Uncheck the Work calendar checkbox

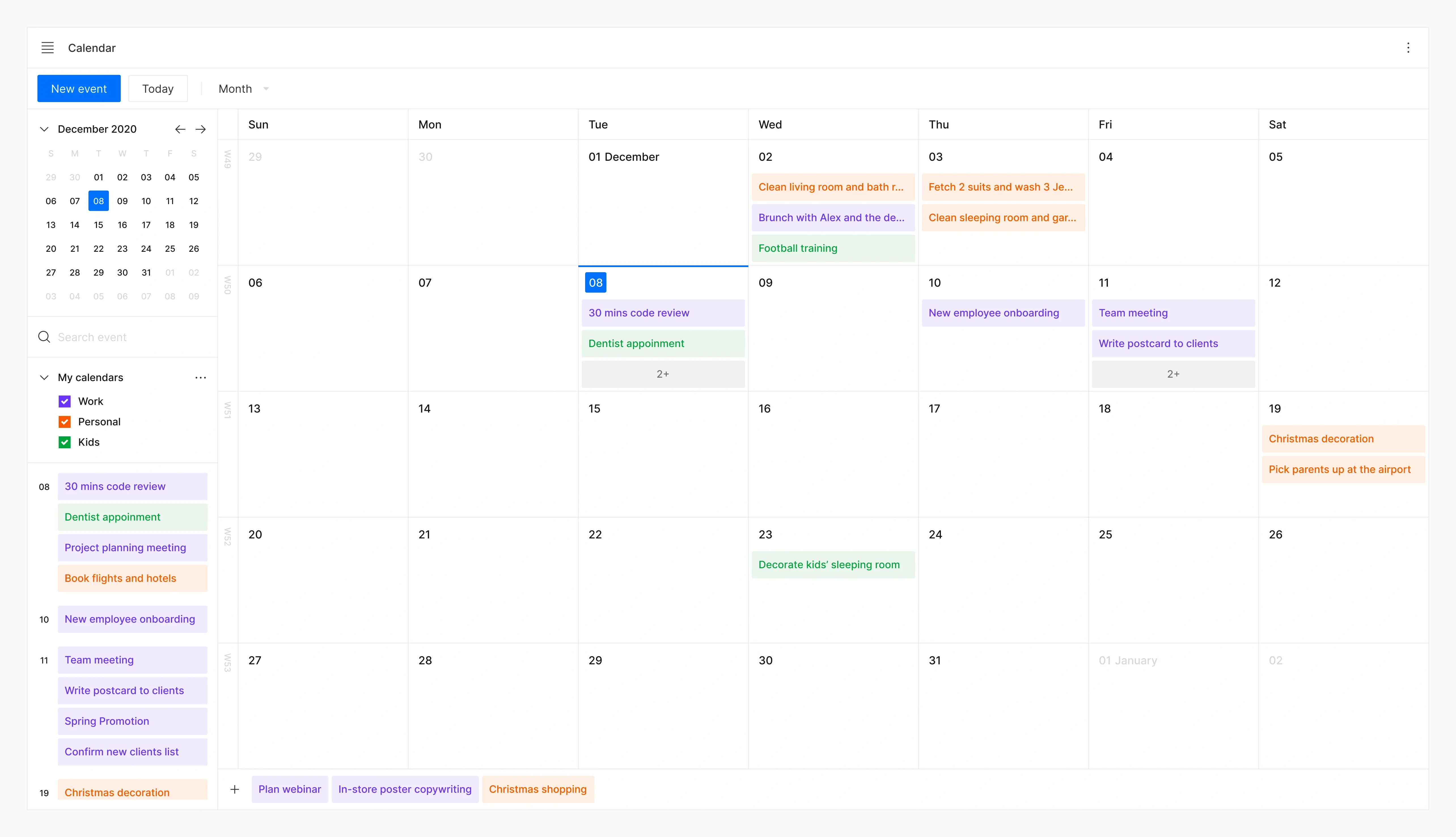point(65,401)
